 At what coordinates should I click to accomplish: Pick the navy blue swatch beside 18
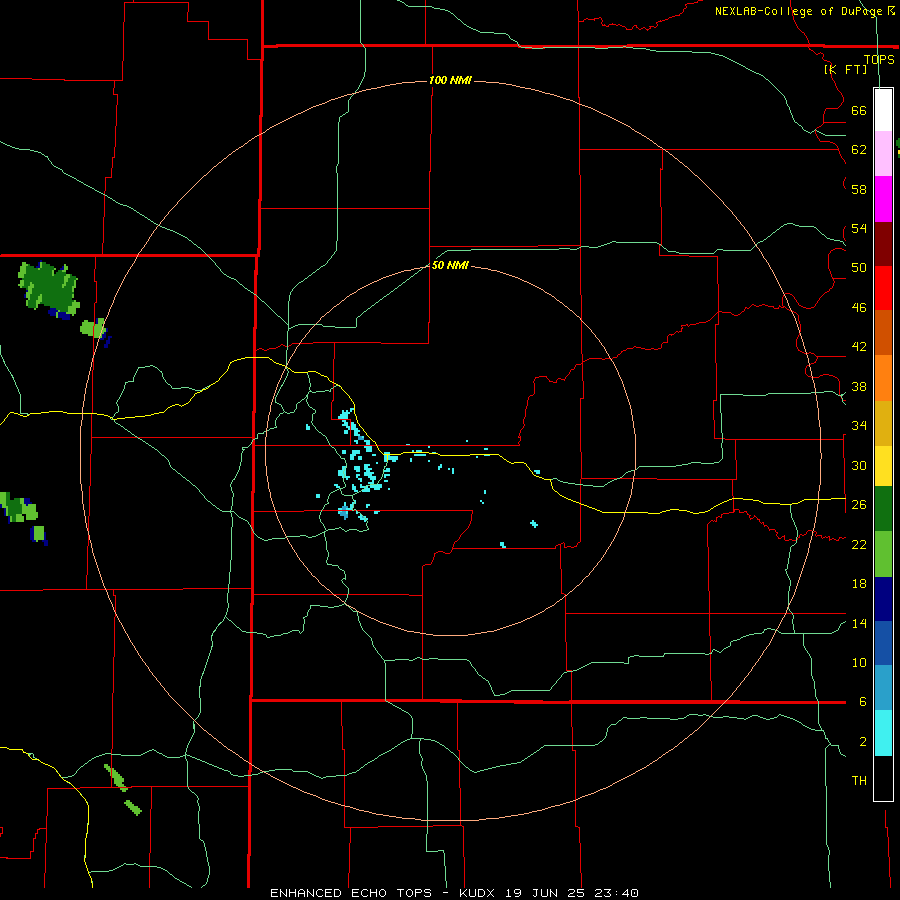883,599
